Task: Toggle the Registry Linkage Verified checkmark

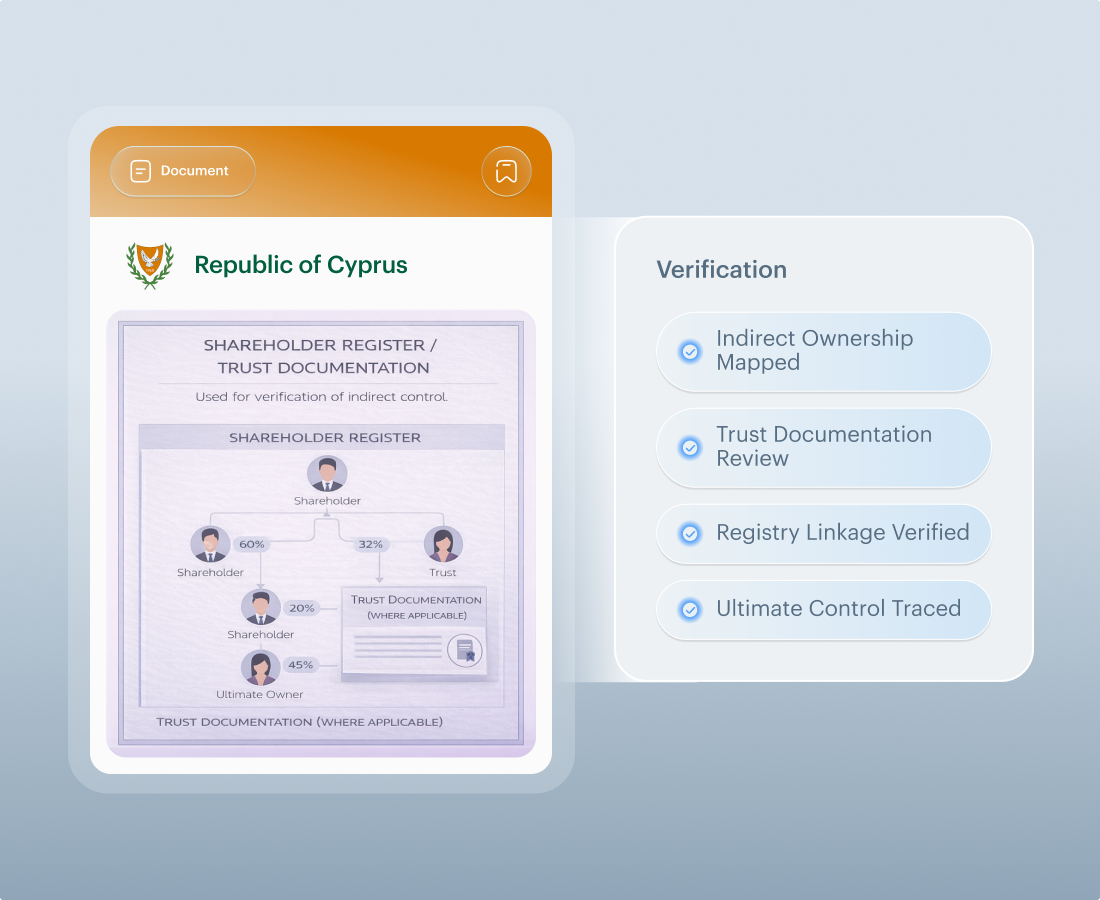Action: [x=690, y=533]
